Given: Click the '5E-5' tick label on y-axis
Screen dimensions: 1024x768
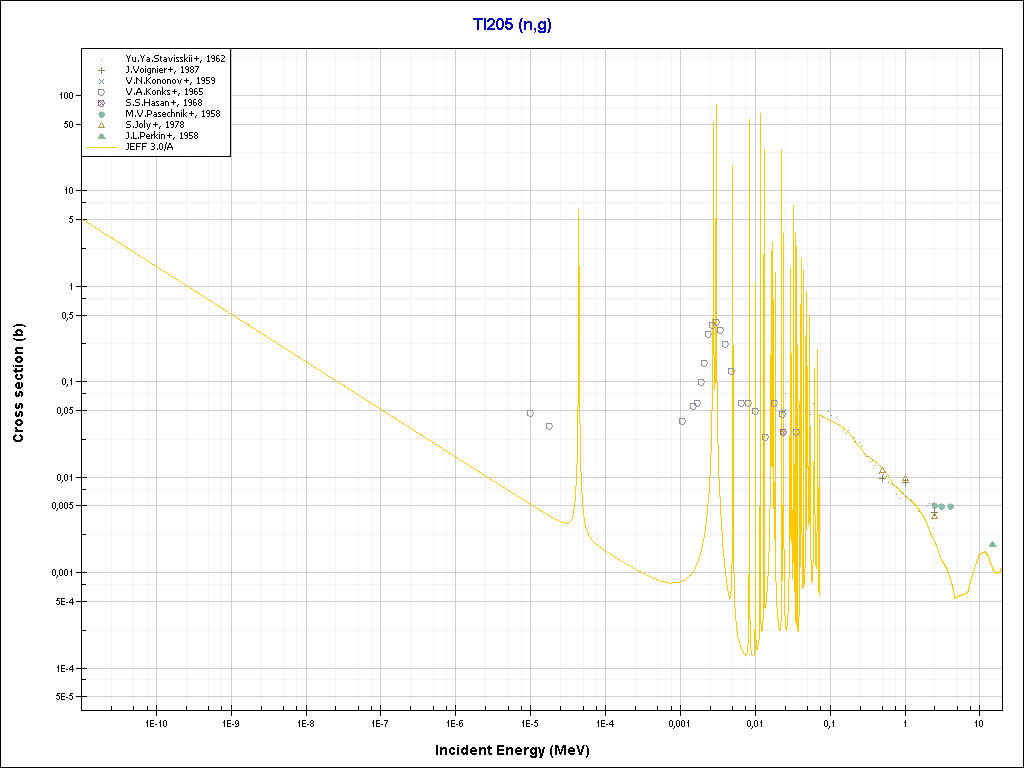Looking at the screenshot, I should pyautogui.click(x=63, y=697).
